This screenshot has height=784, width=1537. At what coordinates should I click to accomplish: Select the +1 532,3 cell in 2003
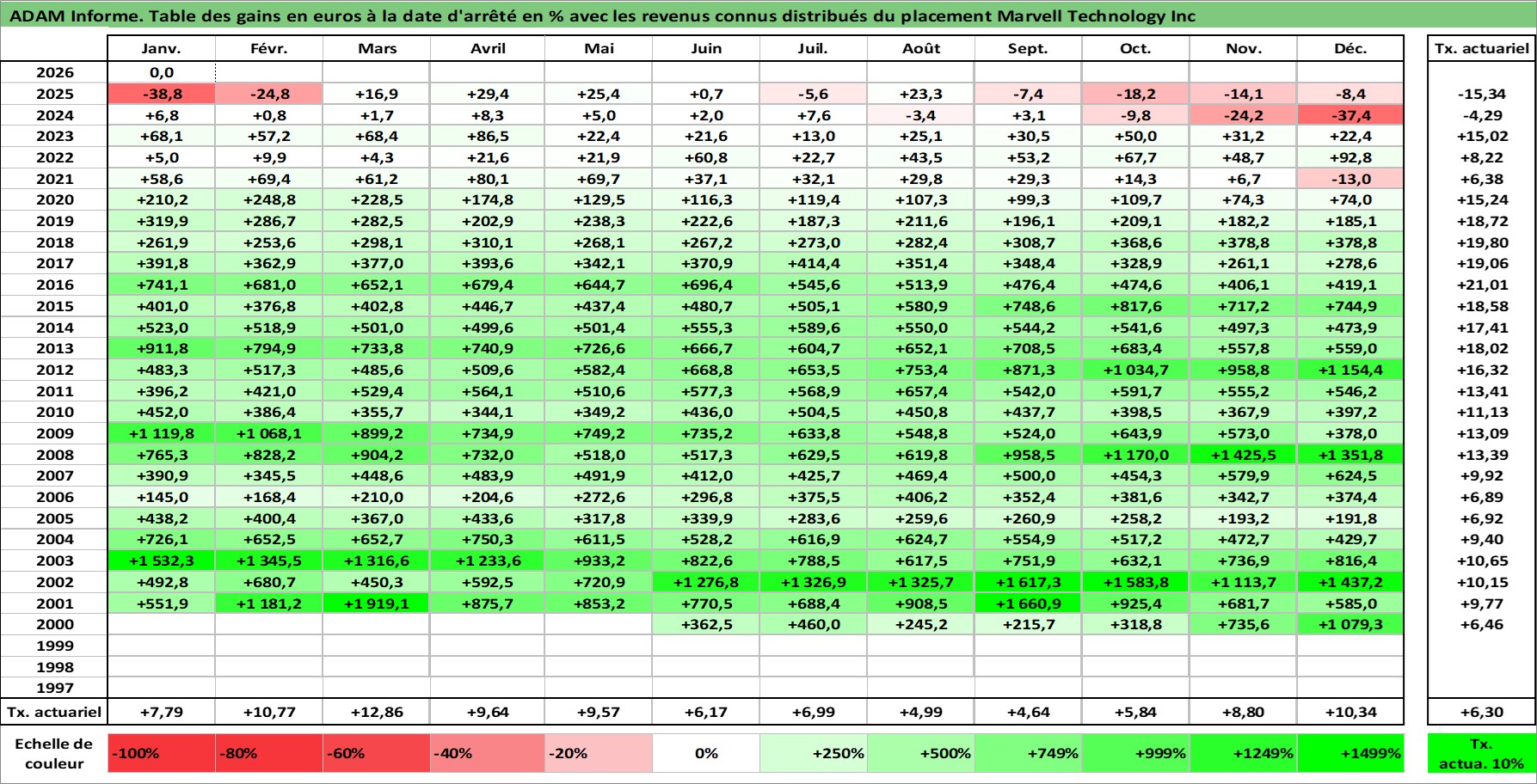162,560
